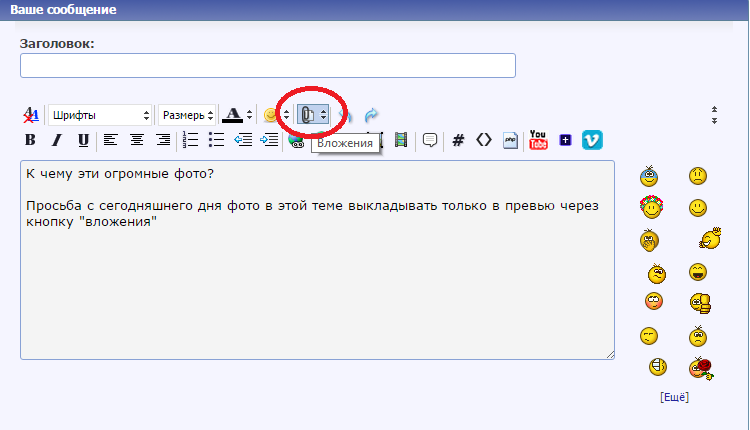Click the remove formatting icon
The image size is (750, 430).
coord(30,115)
